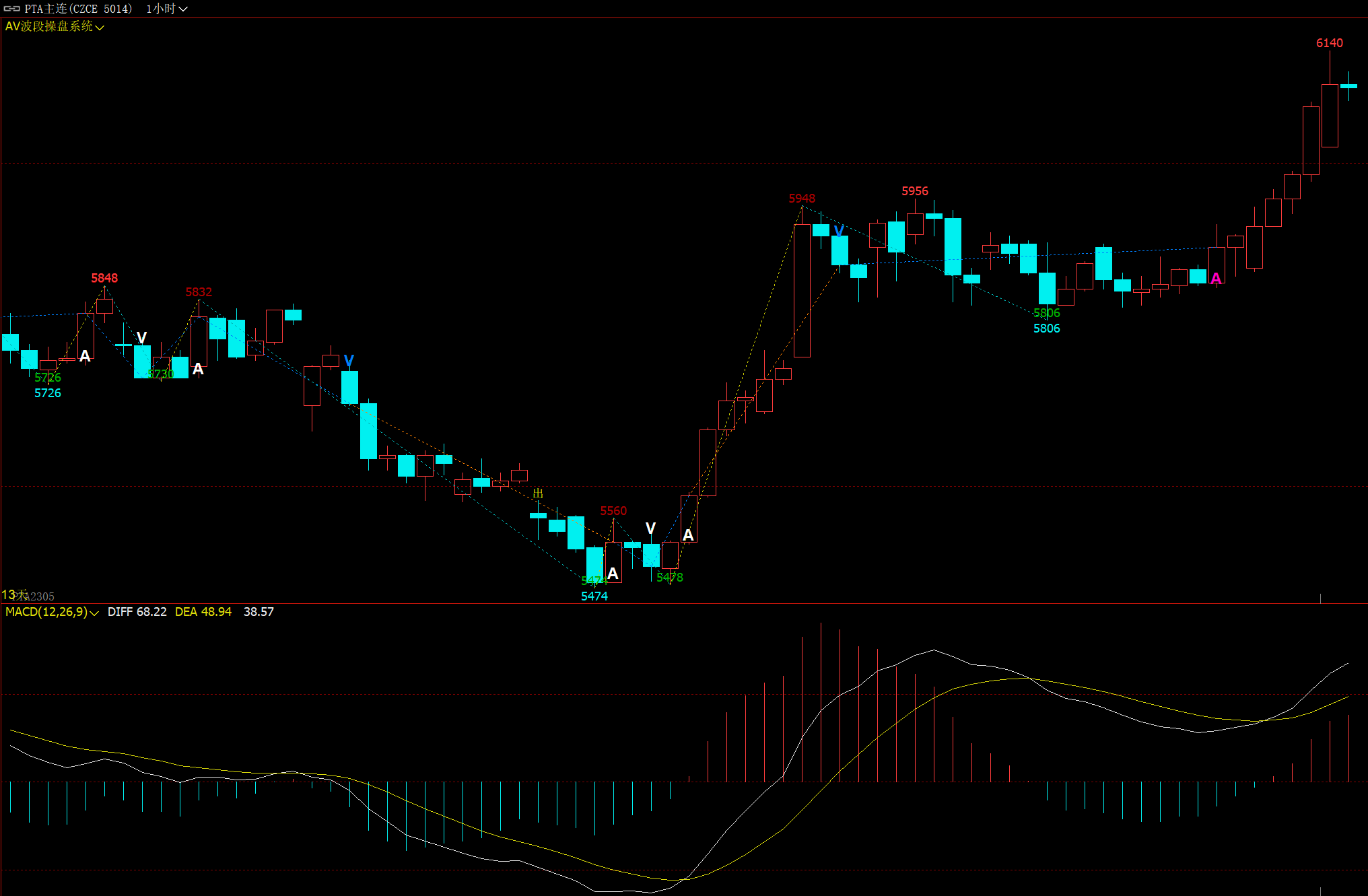Viewport: 1368px width, 896px height.
Task: Click the yellow 出 exit signal marker
Action: coord(538,493)
